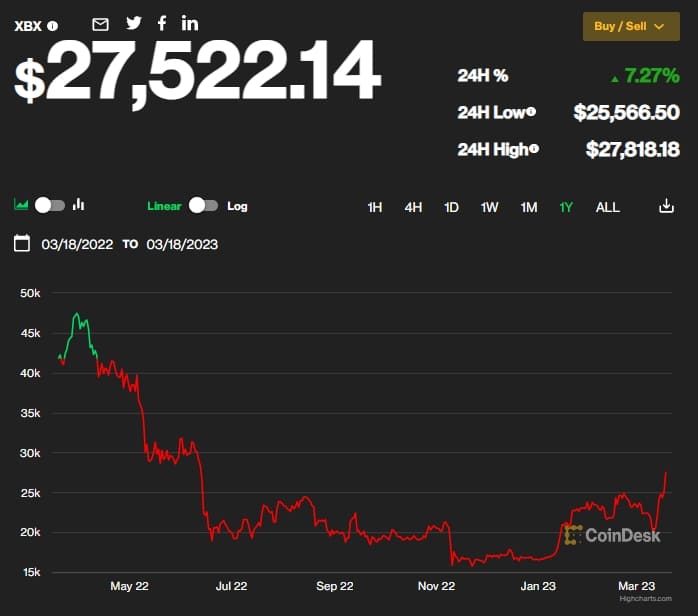Select the 1Y time range
Screen dimensions: 698x616
click(566, 207)
